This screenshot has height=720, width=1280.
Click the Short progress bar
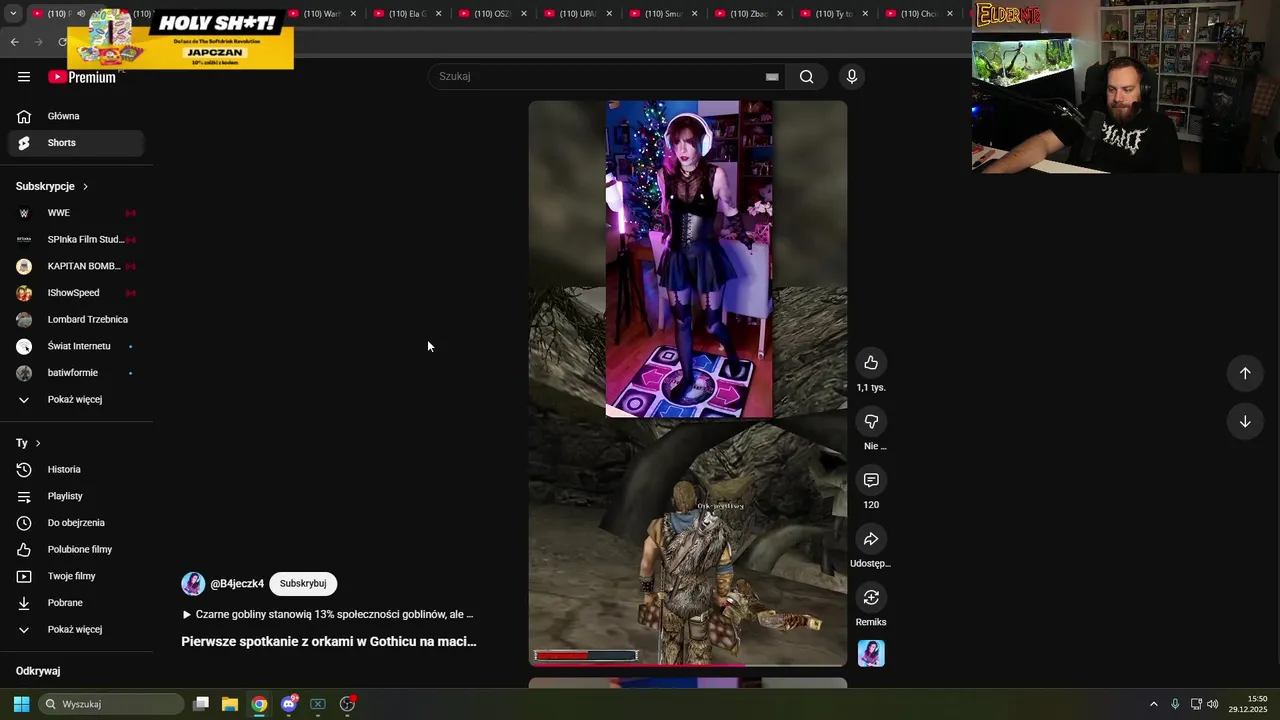click(x=688, y=665)
